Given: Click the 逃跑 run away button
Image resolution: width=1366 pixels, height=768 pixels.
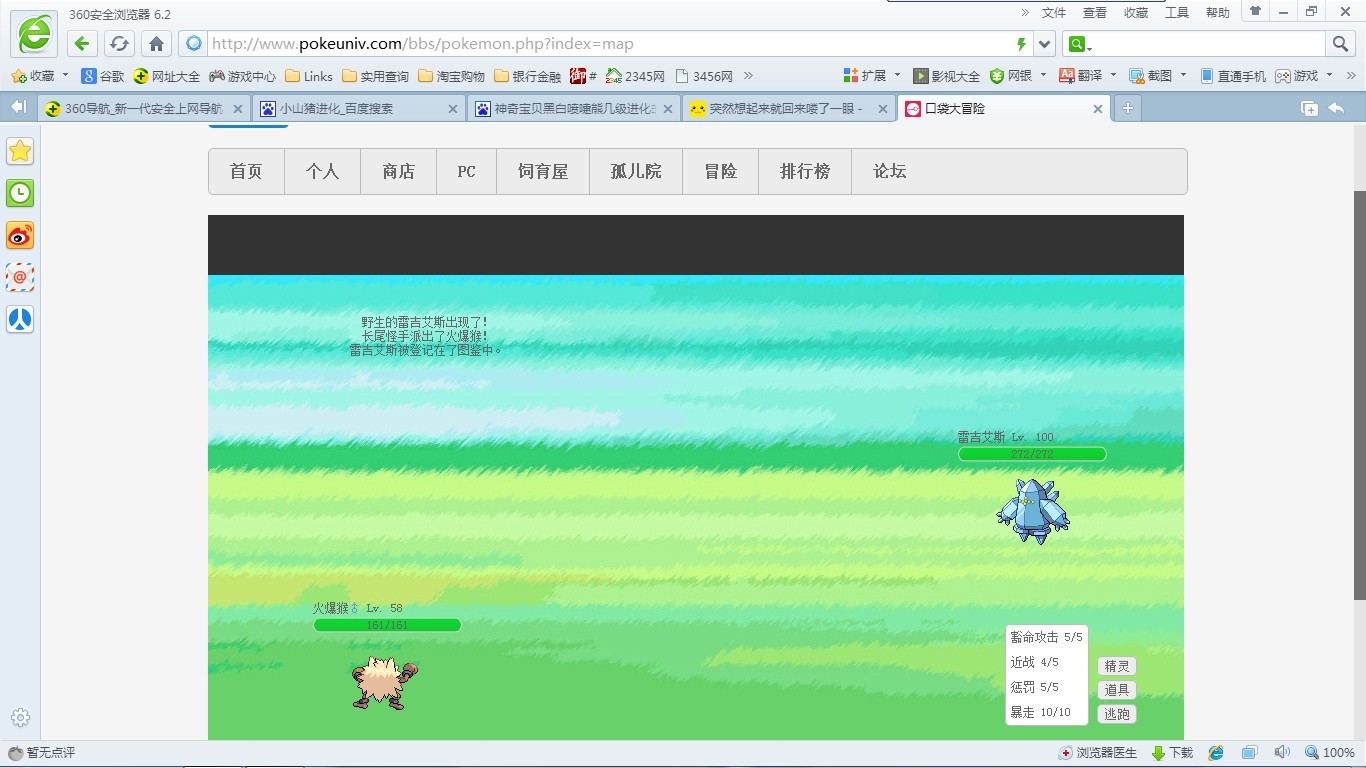Looking at the screenshot, I should pyautogui.click(x=1117, y=714).
